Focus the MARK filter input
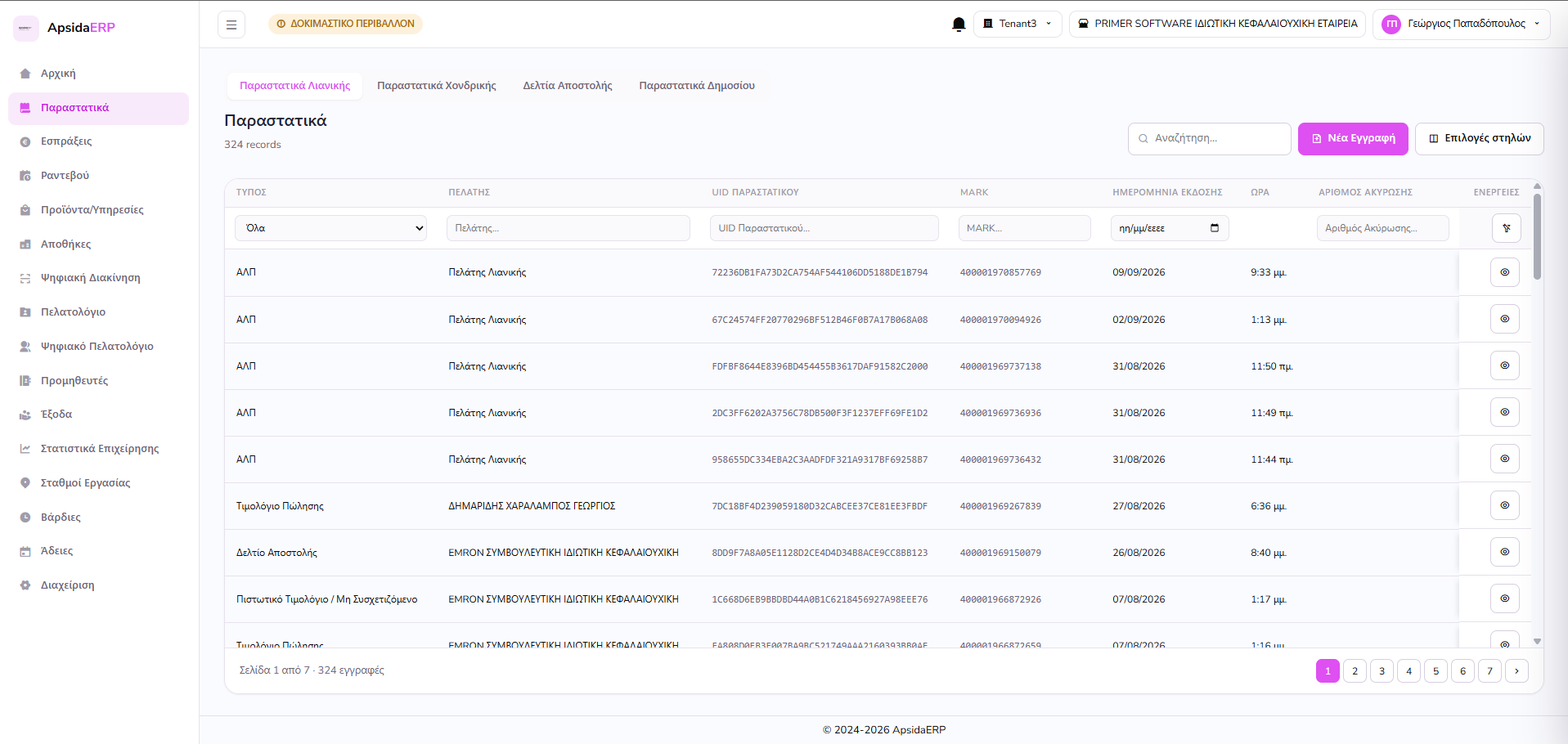Screen dimensions: 1568x744 click(x=1025, y=228)
